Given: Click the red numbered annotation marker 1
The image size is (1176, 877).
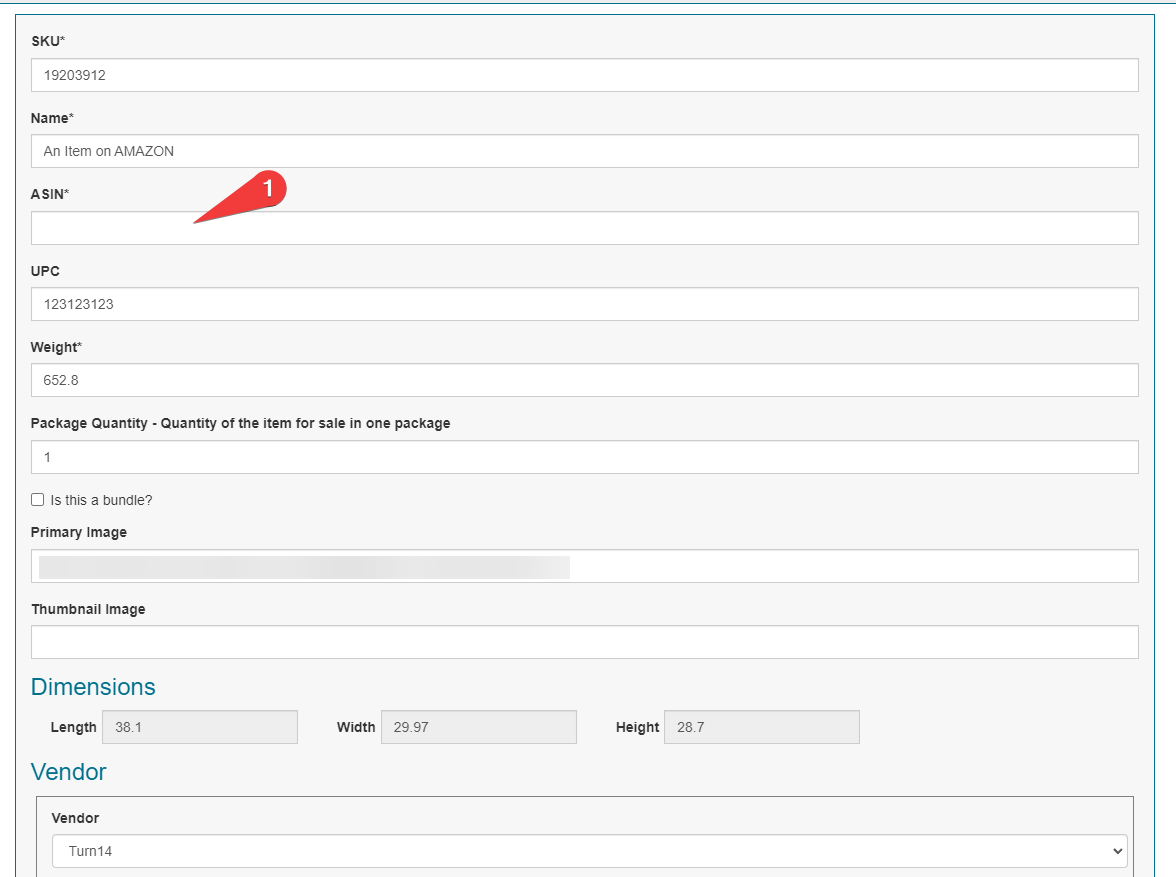Looking at the screenshot, I should tap(267, 188).
